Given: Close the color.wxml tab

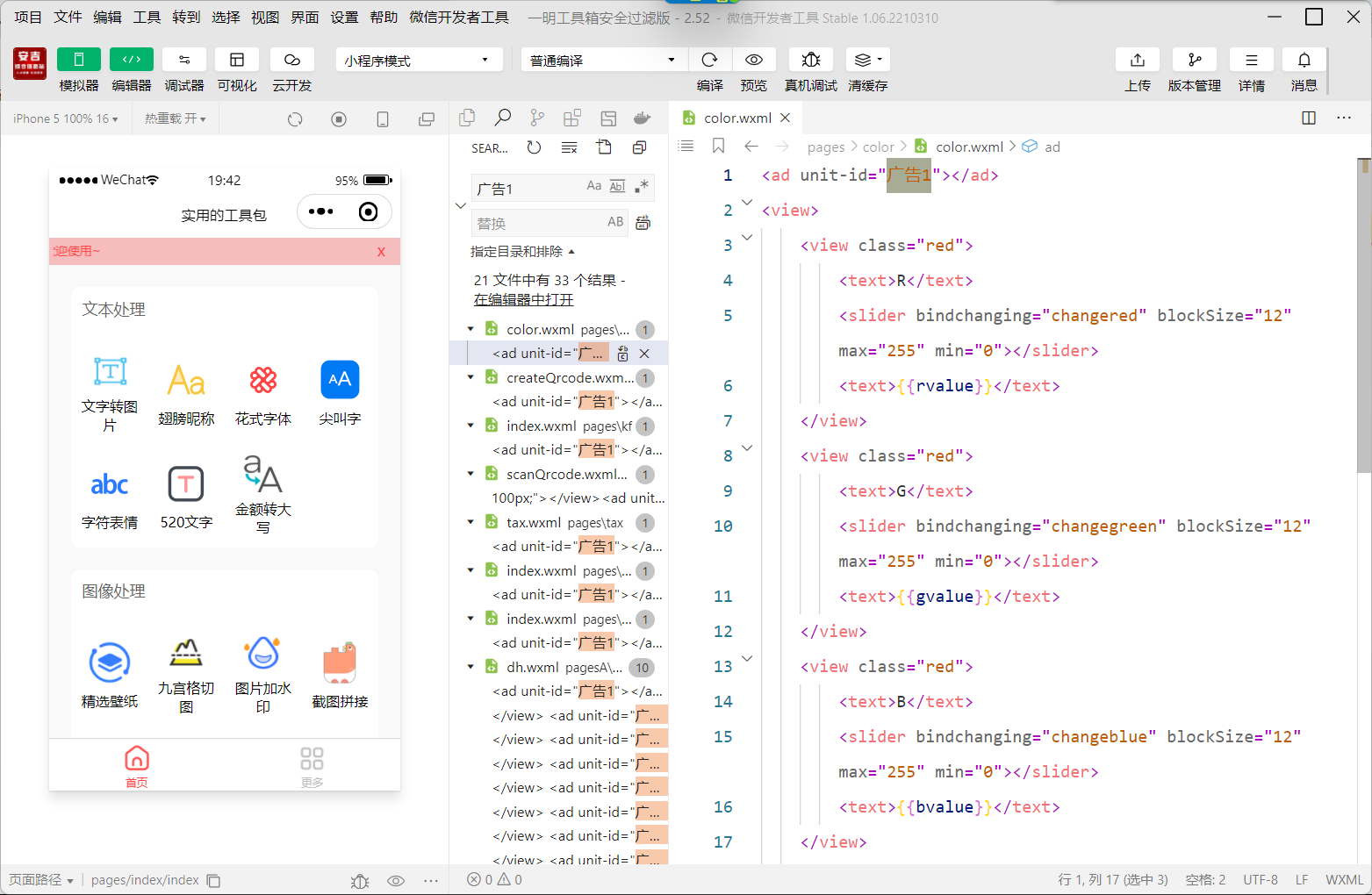Looking at the screenshot, I should tap(786, 118).
